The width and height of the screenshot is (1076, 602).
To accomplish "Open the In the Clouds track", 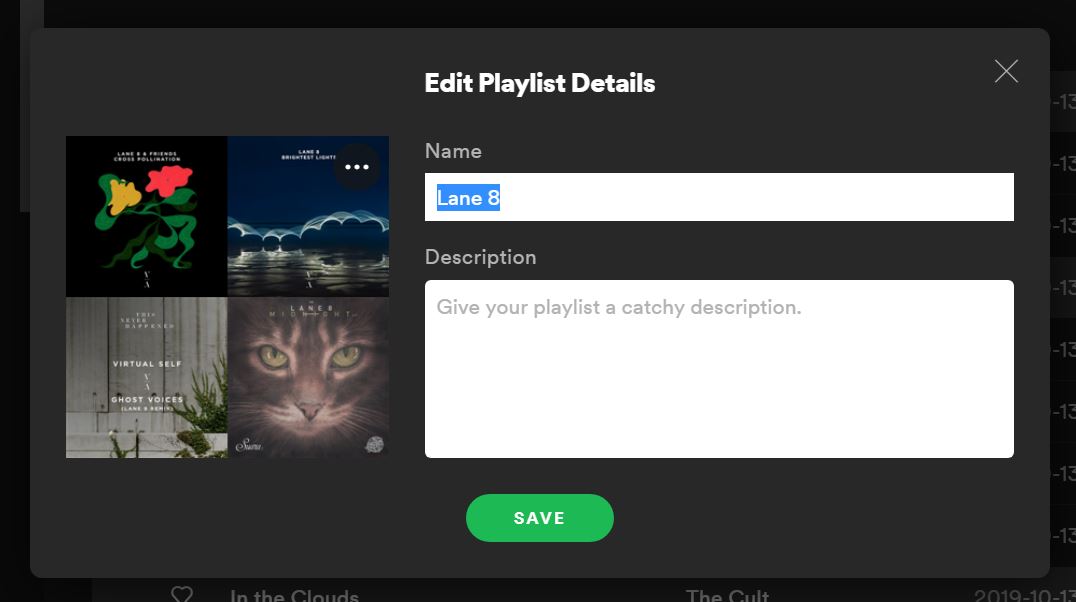I will click(294, 595).
